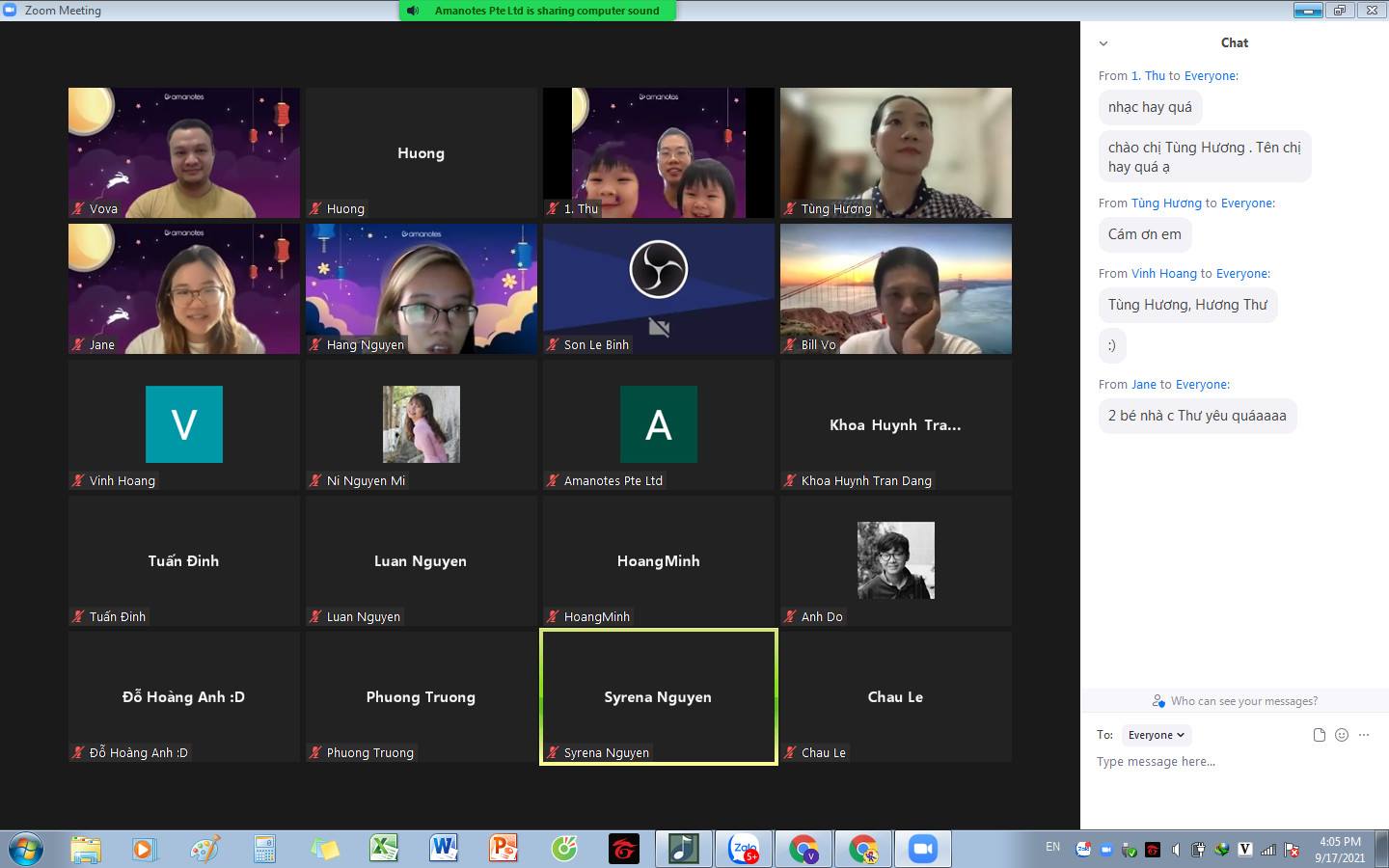
Task: Open the Zoom taskbar icon
Action: coord(923,849)
